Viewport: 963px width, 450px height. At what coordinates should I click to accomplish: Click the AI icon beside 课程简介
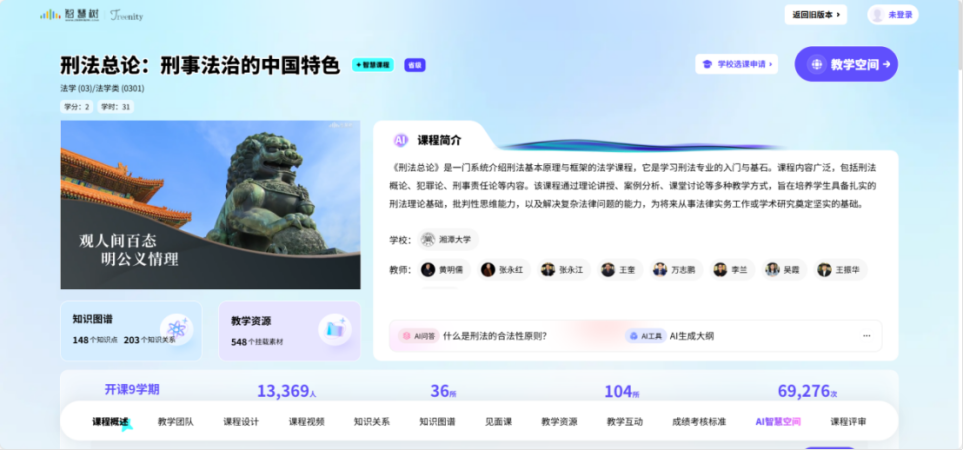[400, 140]
